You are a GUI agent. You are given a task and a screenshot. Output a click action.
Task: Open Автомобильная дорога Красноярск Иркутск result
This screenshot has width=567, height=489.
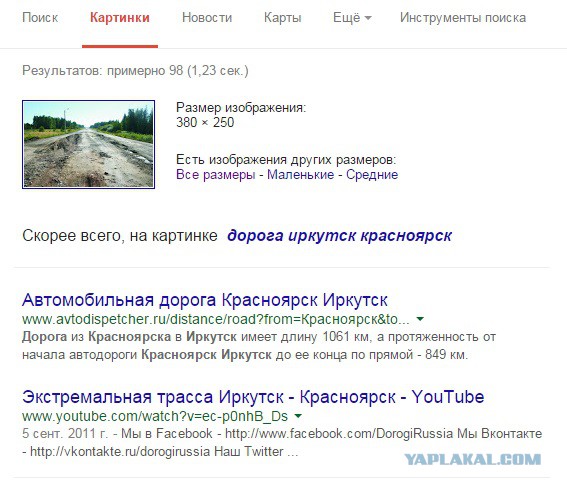coord(205,300)
